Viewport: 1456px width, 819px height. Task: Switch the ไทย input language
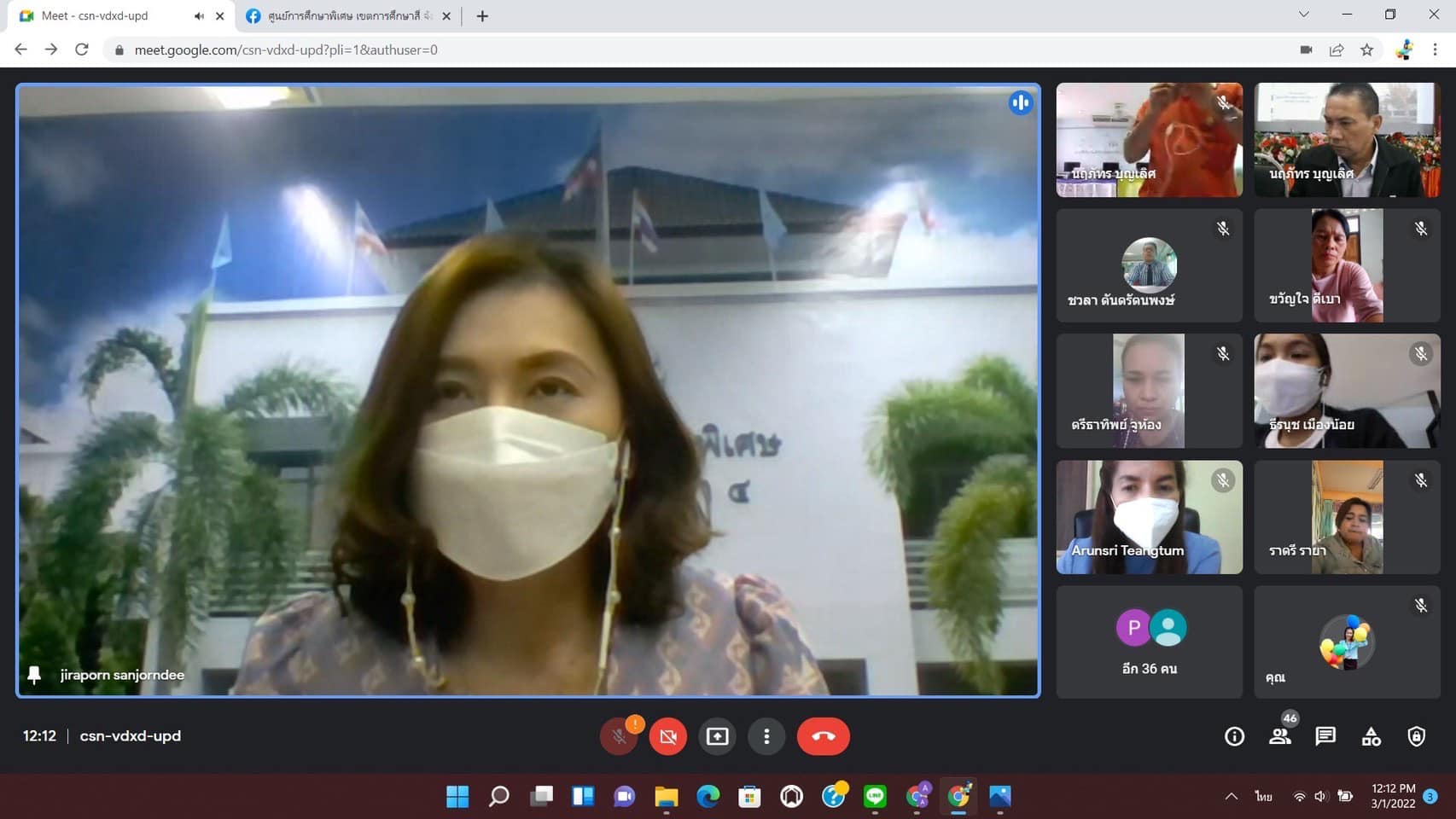point(1264,796)
